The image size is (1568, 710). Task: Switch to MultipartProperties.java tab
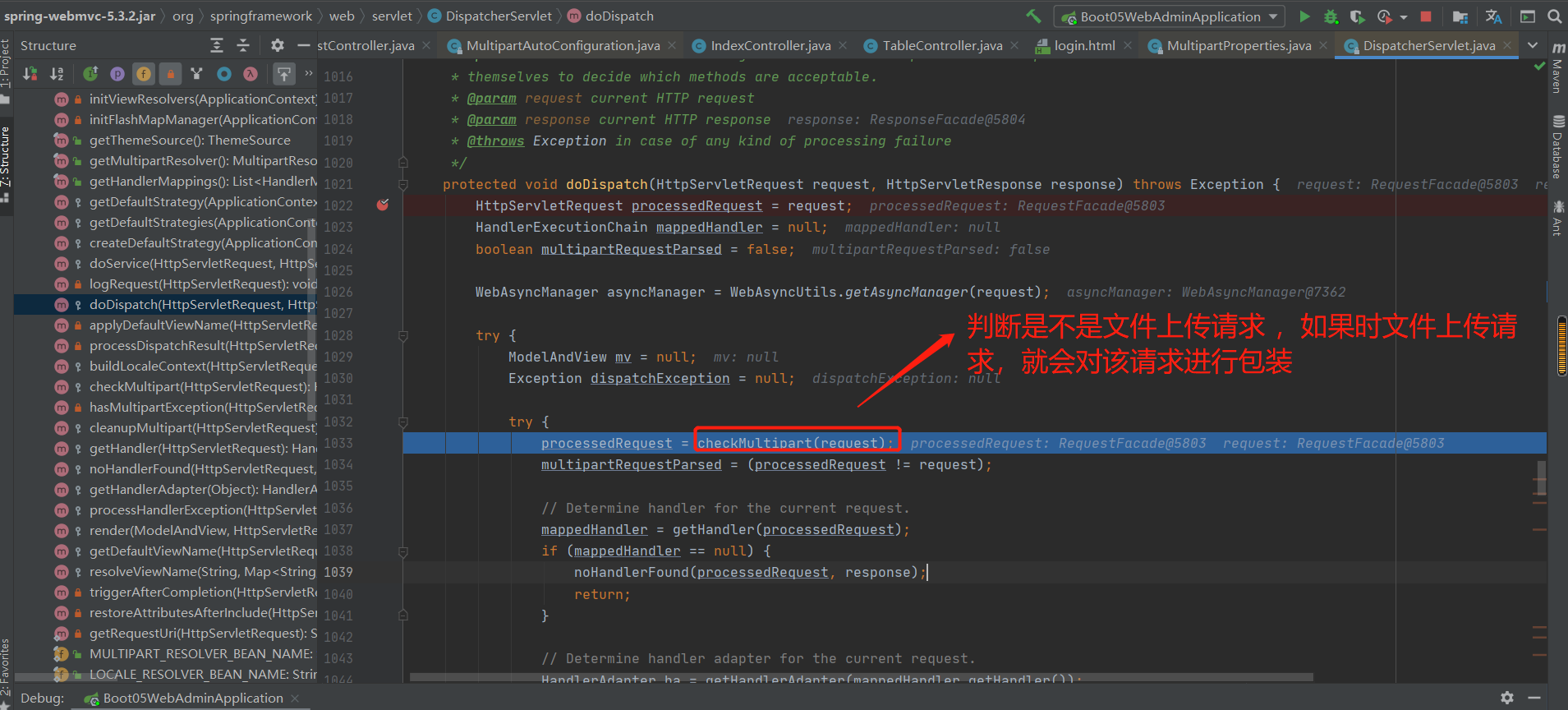pyautogui.click(x=1239, y=45)
